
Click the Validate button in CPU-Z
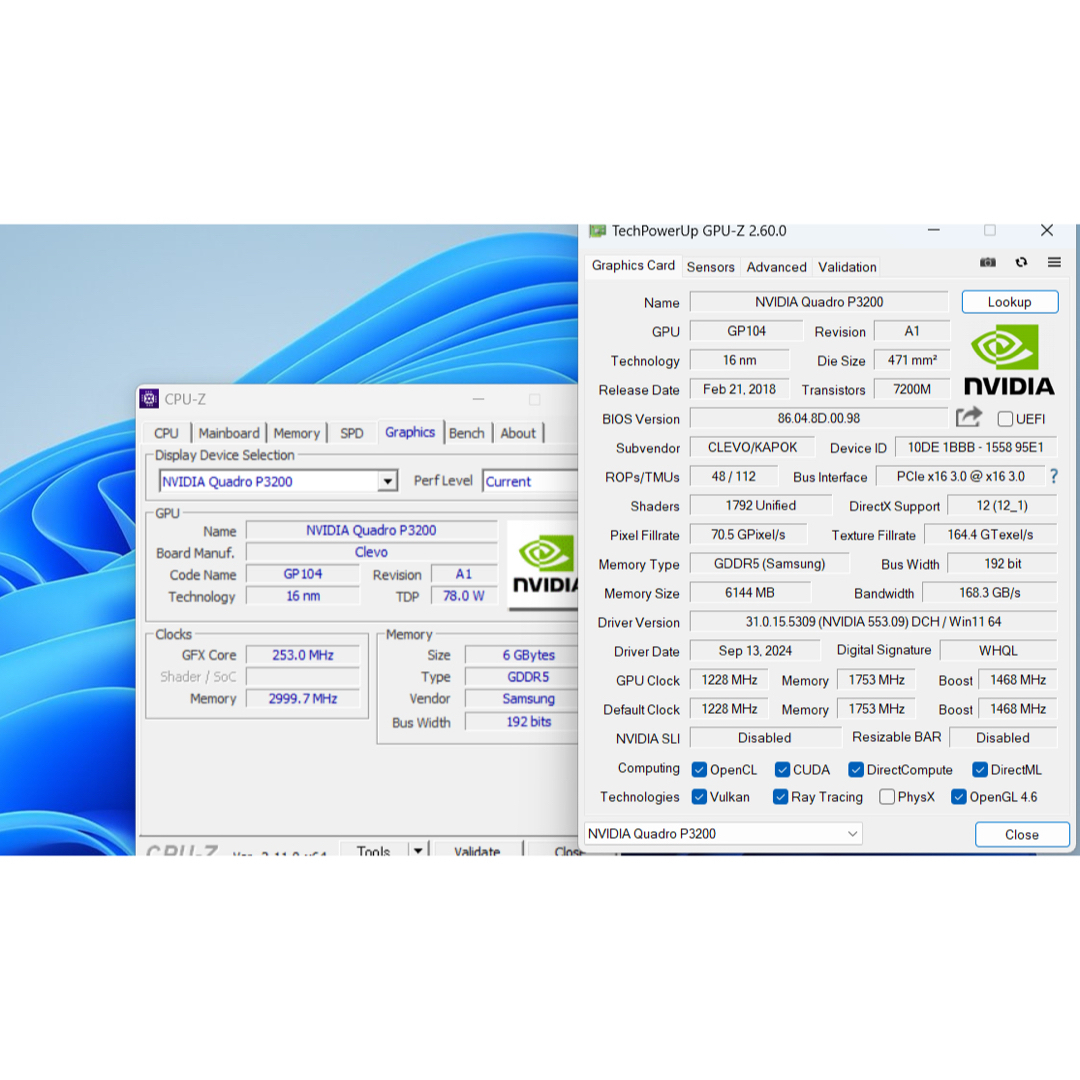[477, 850]
